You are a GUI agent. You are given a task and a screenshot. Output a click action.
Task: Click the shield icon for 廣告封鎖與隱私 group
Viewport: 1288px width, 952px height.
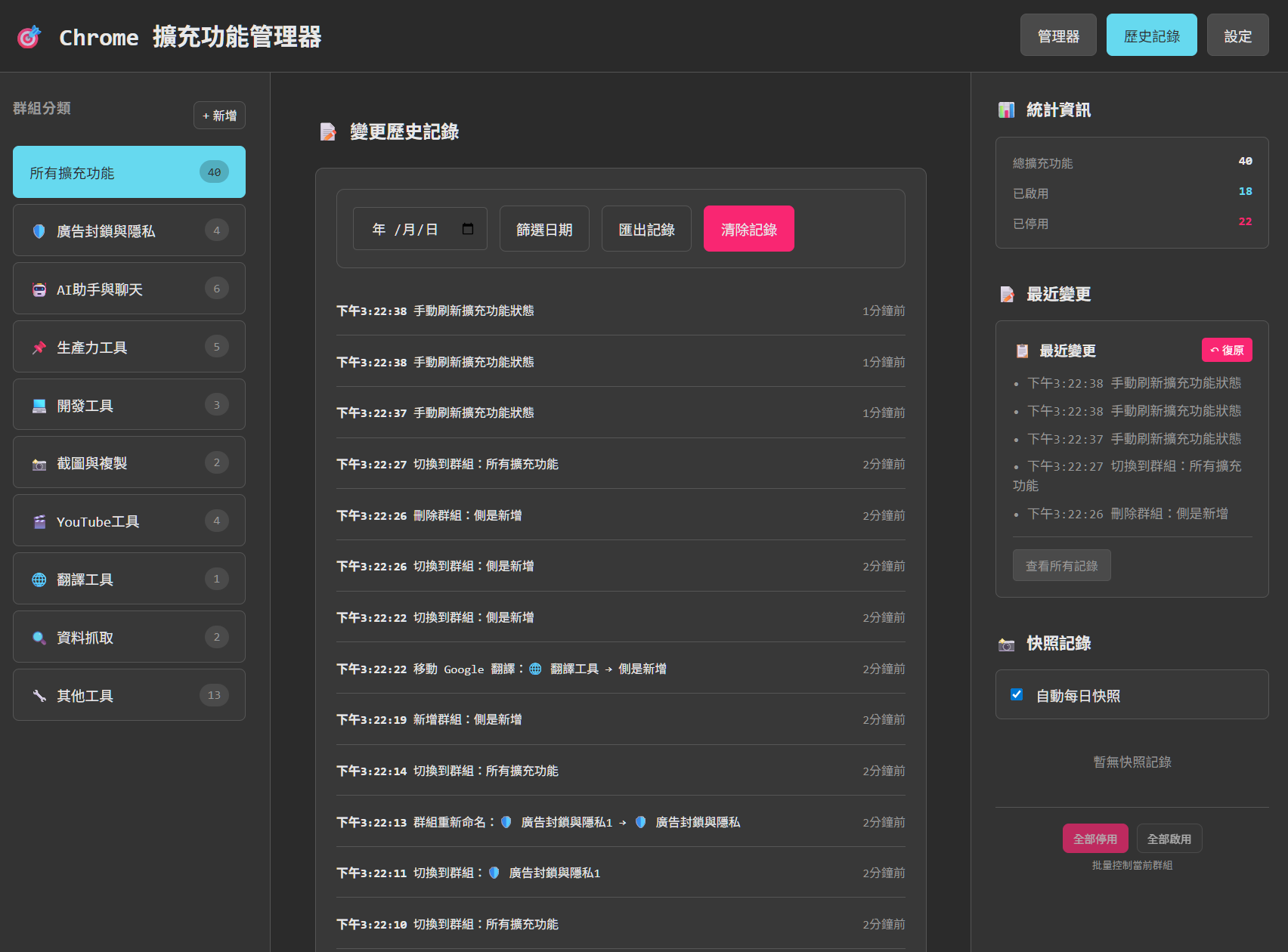coord(39,231)
